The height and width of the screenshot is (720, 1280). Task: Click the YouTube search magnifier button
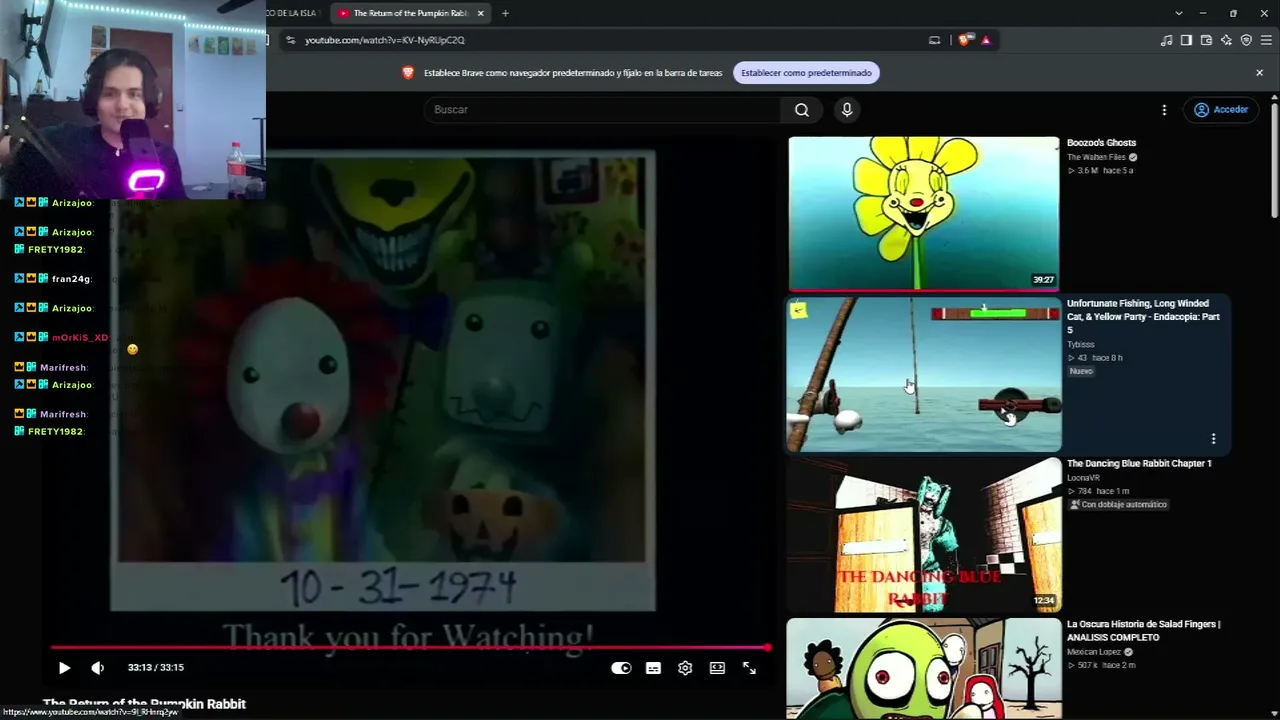pos(802,110)
